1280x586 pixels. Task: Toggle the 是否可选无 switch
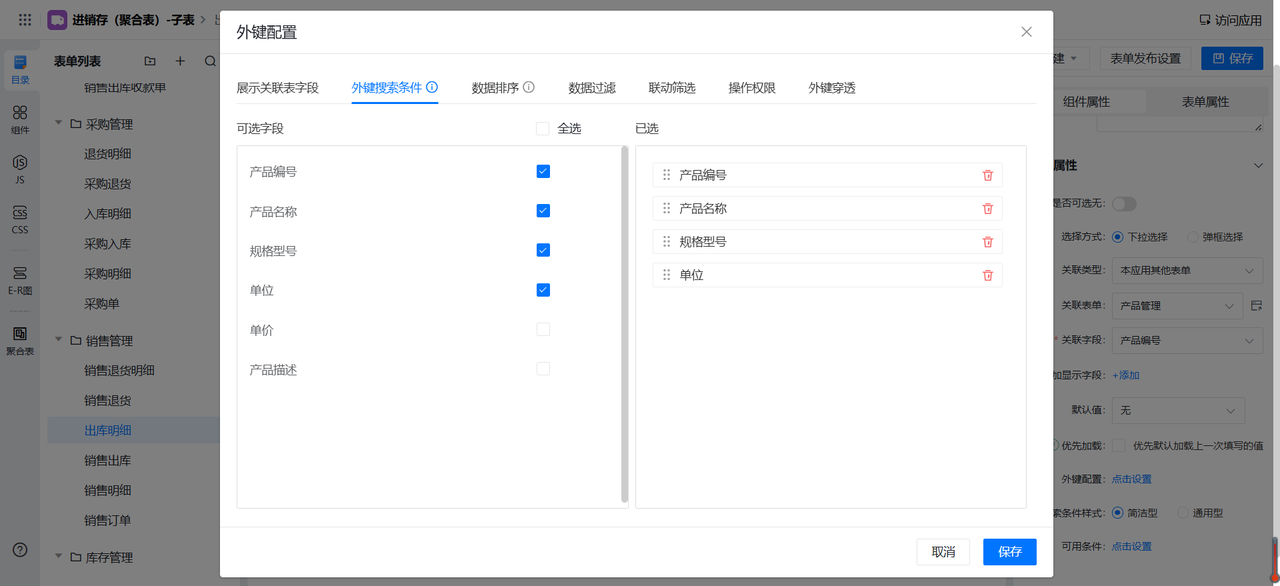(1124, 204)
